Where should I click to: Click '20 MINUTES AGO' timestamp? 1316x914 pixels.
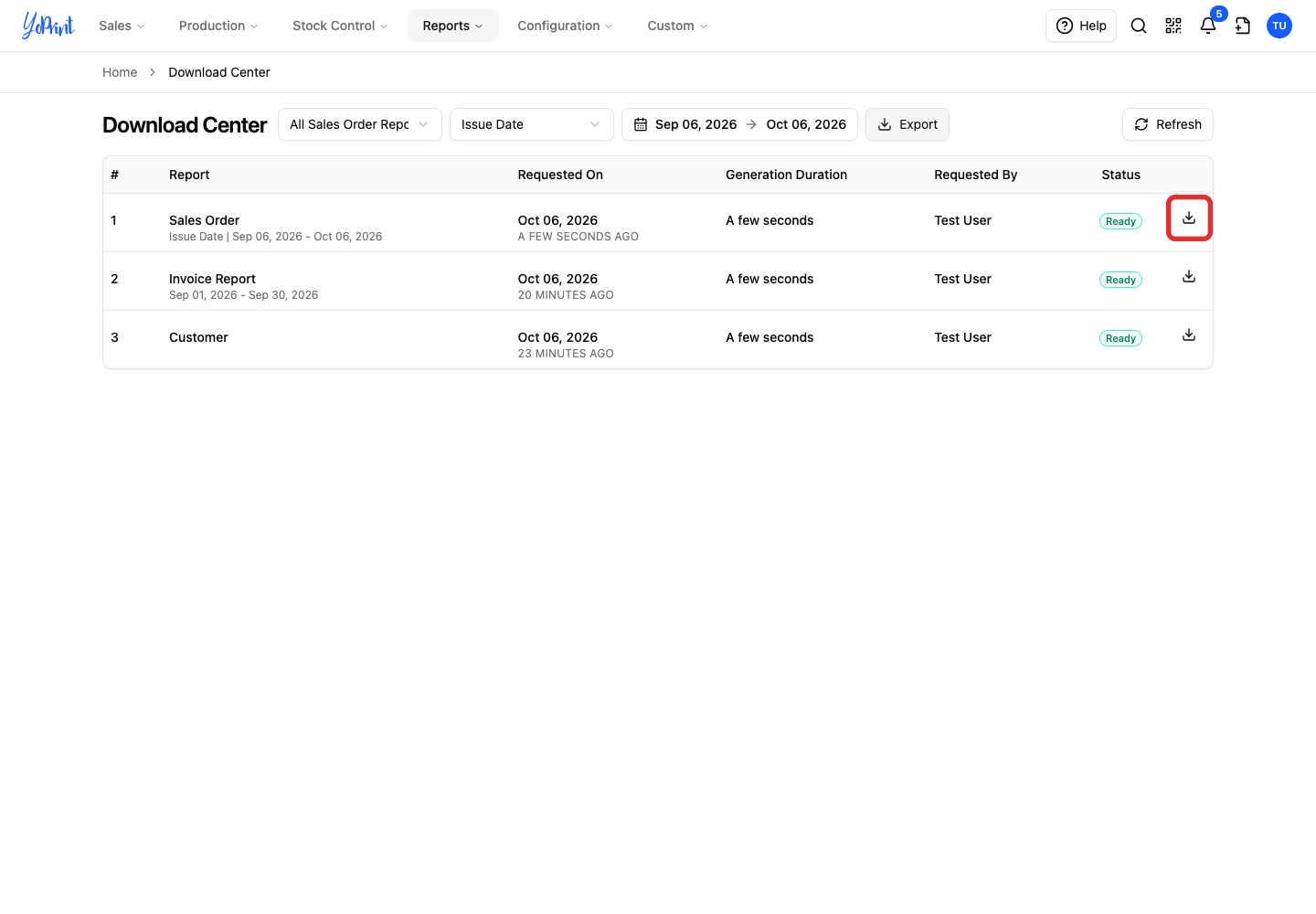(566, 295)
